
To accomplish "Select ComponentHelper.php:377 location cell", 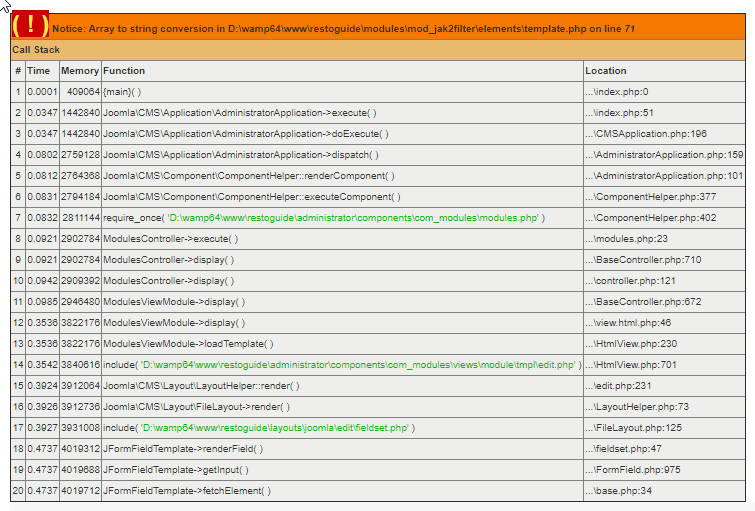I will [664, 197].
